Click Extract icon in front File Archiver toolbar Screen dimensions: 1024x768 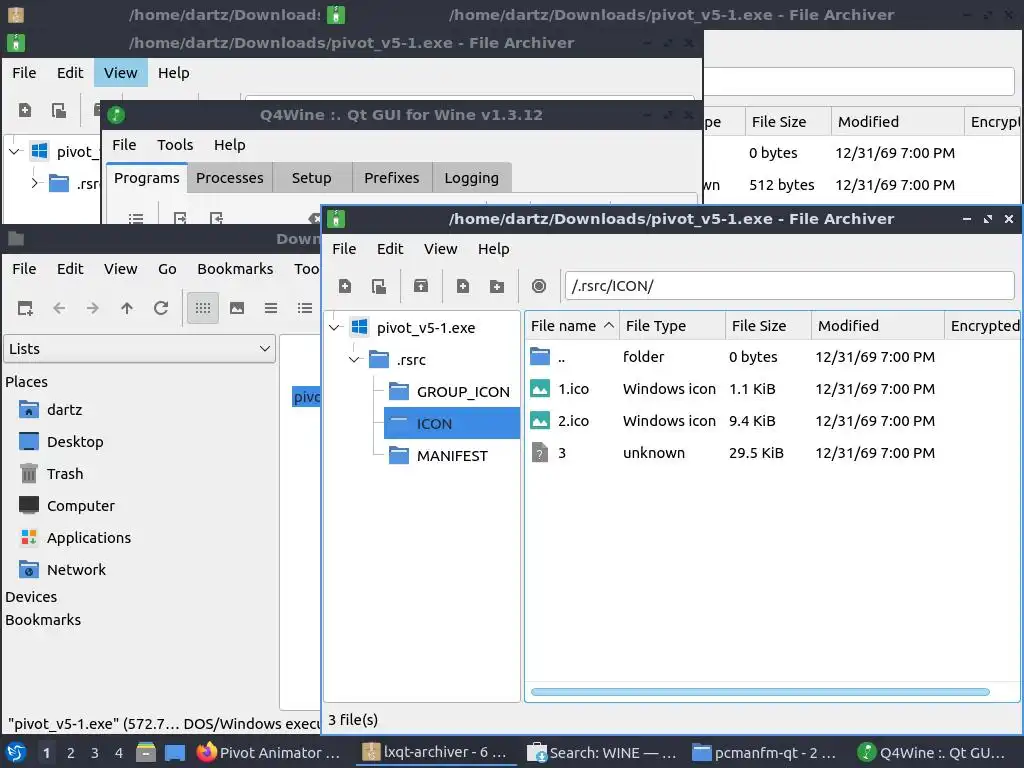(x=421, y=286)
